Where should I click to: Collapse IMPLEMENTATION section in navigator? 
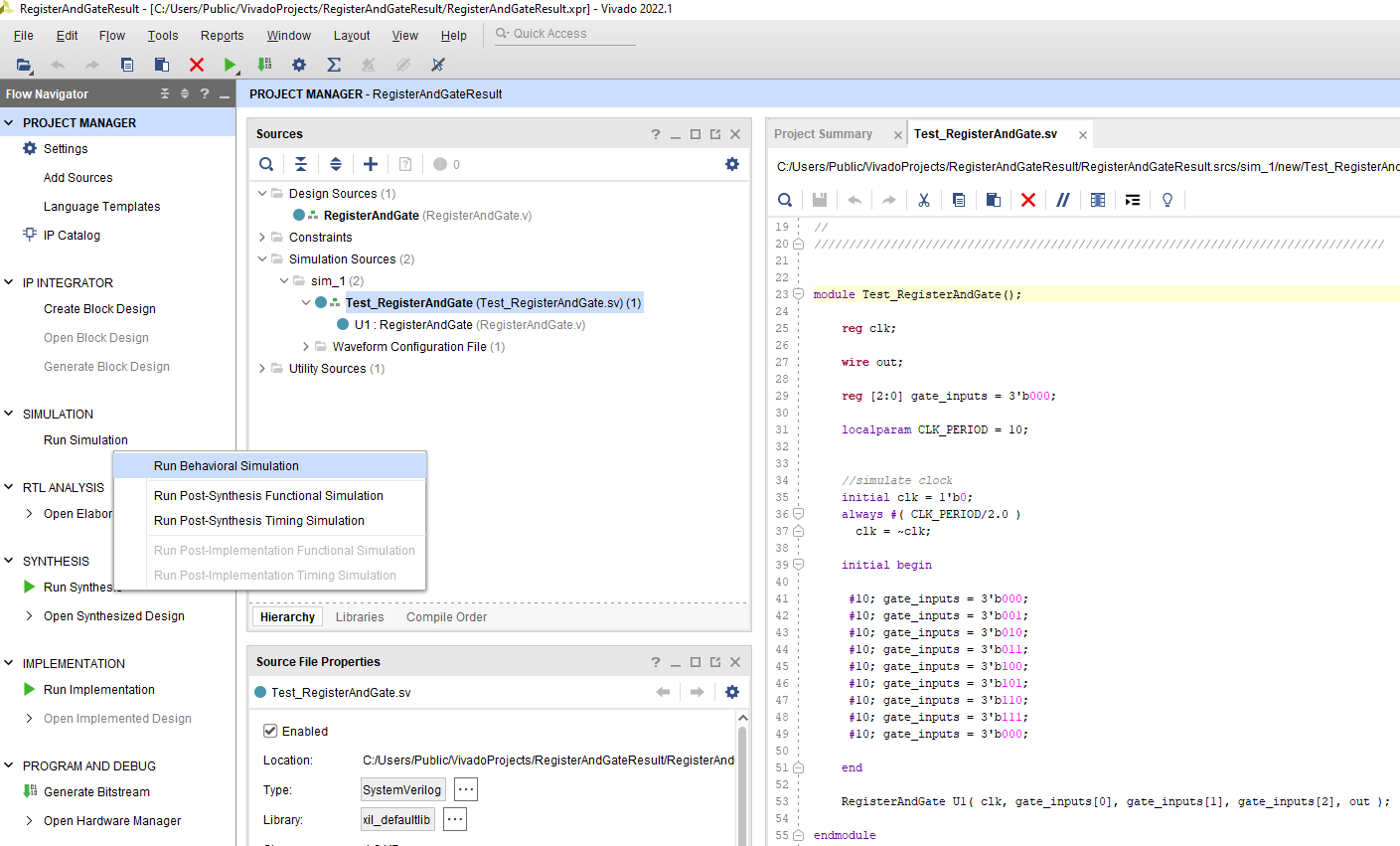pyautogui.click(x=9, y=663)
